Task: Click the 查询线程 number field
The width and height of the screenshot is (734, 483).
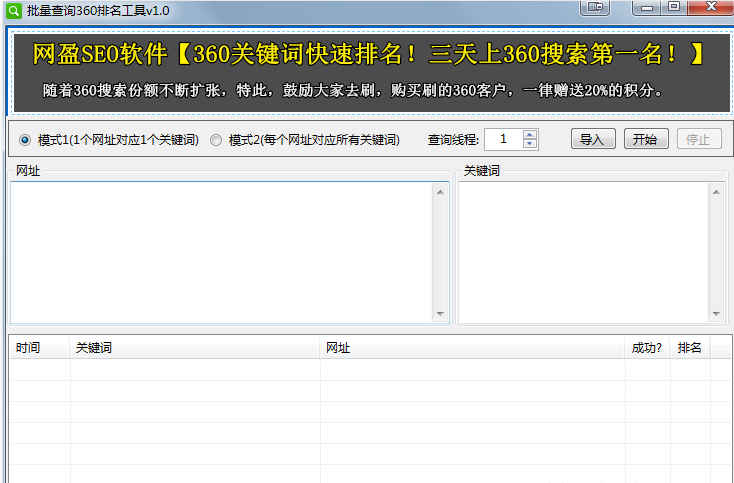Action: tap(503, 139)
